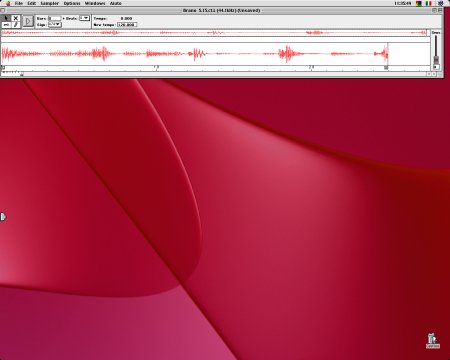Click the end marker on waveform ruler
This screenshot has width=450, height=360.
click(386, 68)
